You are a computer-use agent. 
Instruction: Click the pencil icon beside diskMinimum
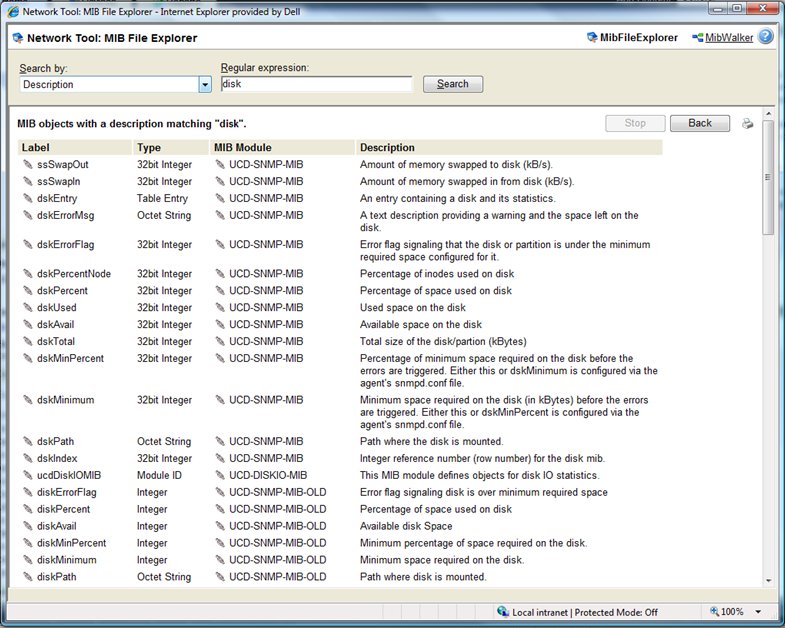pyautogui.click(x=28, y=561)
